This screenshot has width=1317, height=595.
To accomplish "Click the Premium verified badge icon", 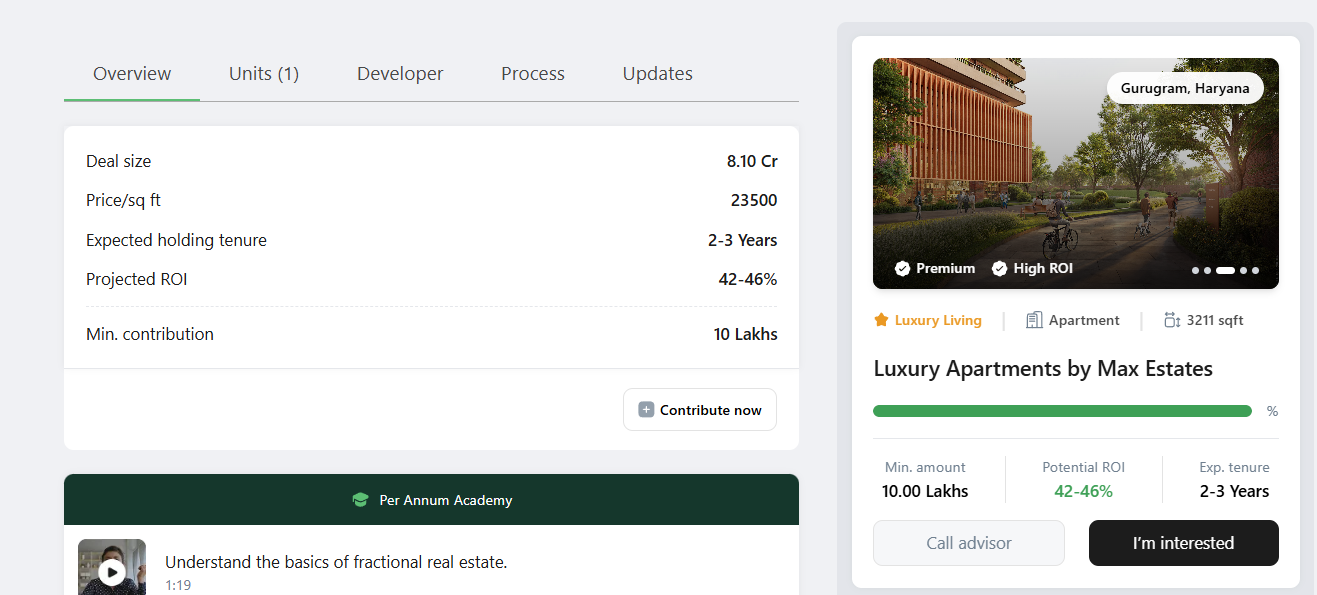I will coord(902,268).
